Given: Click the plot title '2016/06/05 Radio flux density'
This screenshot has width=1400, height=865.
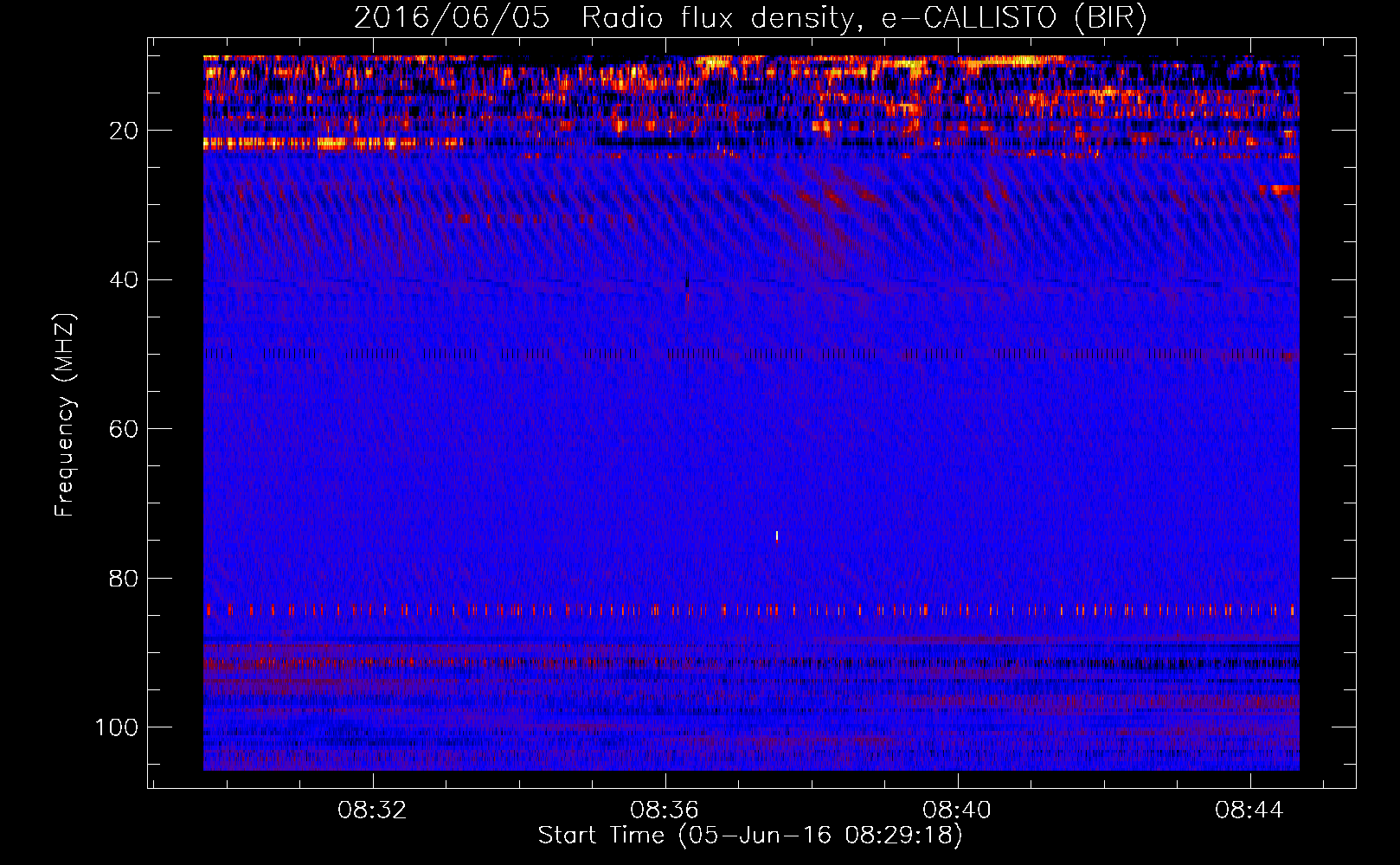Looking at the screenshot, I should 750,17.
